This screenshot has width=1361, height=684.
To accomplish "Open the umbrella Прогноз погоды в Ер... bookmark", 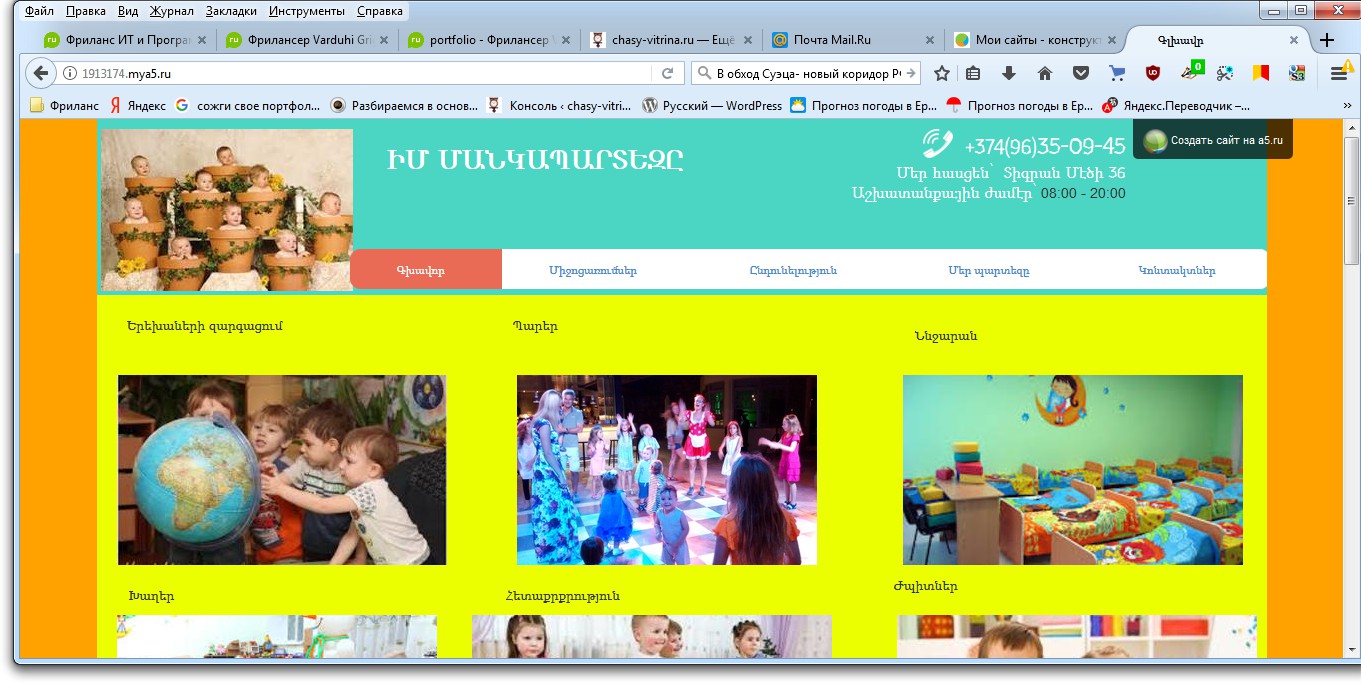I will coord(1020,105).
